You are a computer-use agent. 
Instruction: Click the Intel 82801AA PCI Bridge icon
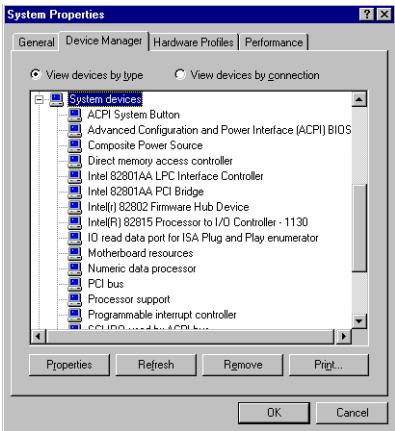coord(75,192)
